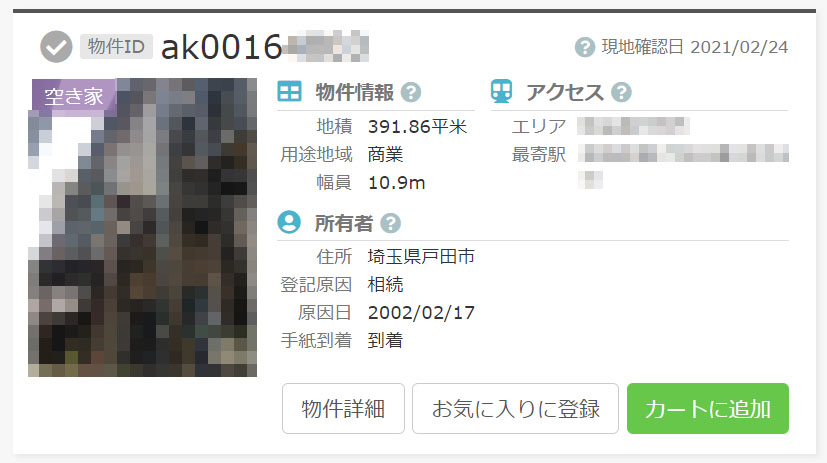Toggle the gray checkmark circle beside 物件ID
This screenshot has height=463, width=827.
pos(56,47)
